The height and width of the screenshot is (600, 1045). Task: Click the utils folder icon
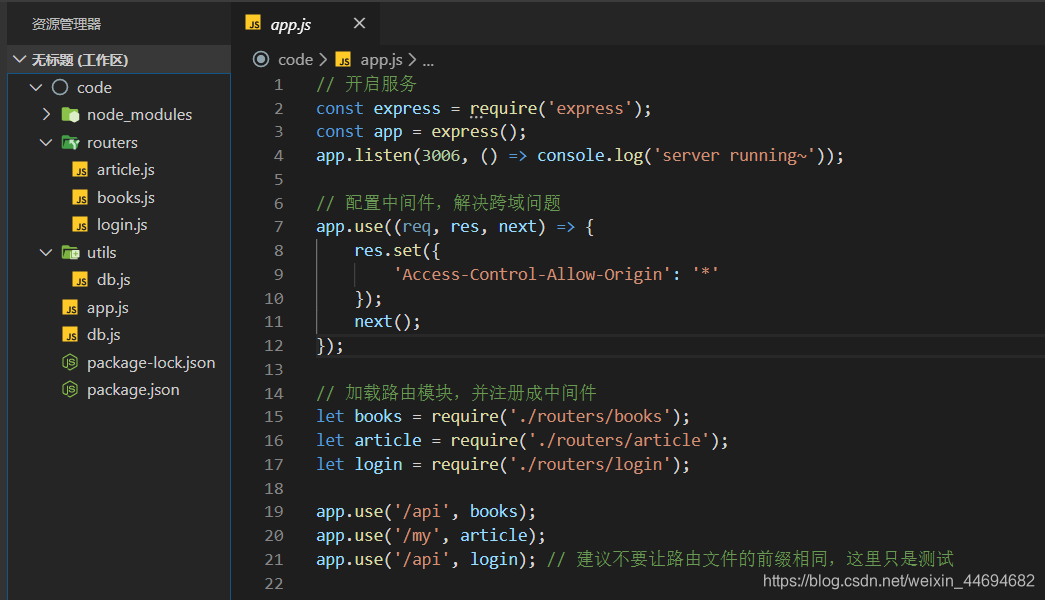click(x=70, y=253)
